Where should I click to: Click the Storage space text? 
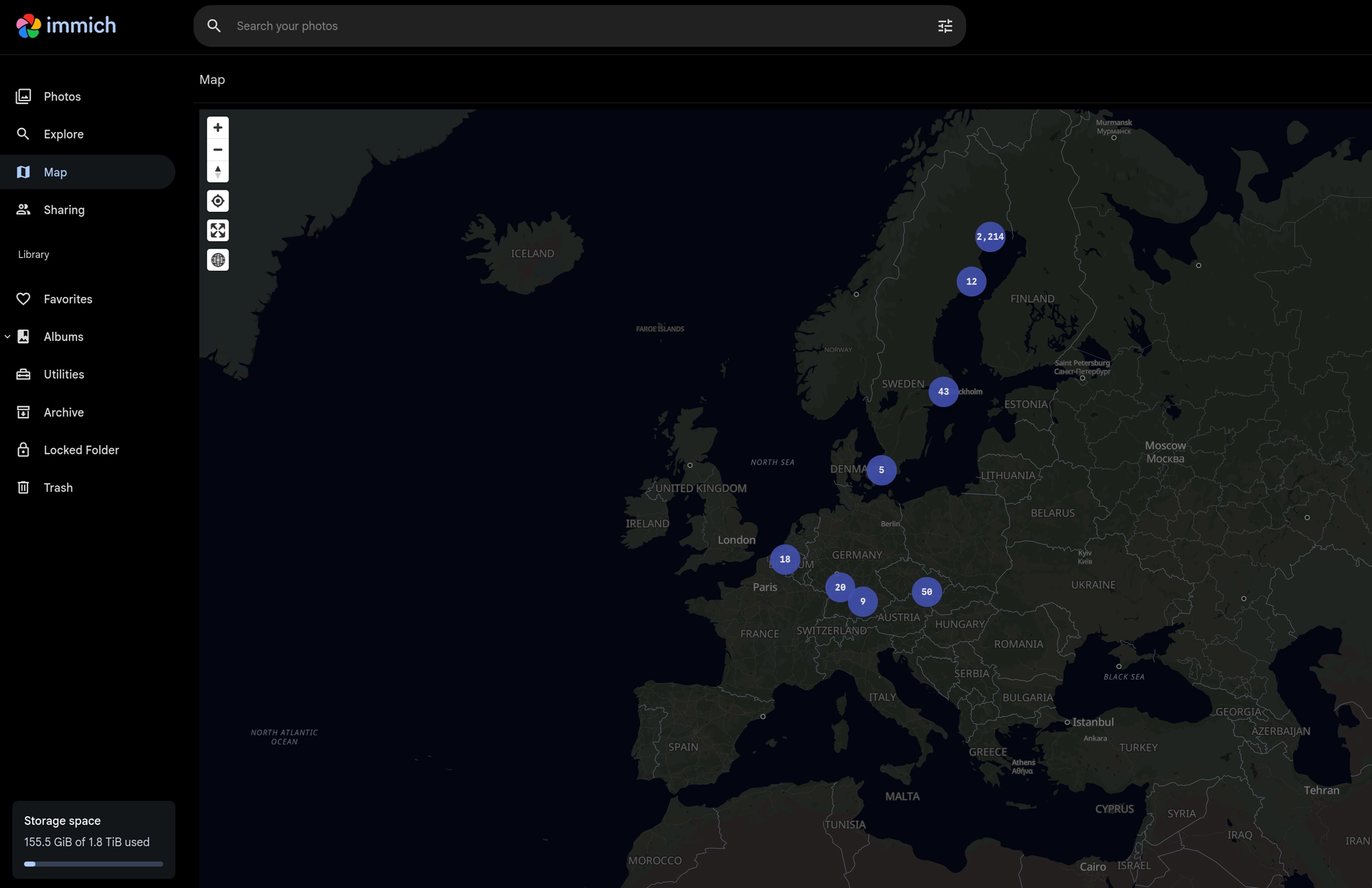coord(62,820)
